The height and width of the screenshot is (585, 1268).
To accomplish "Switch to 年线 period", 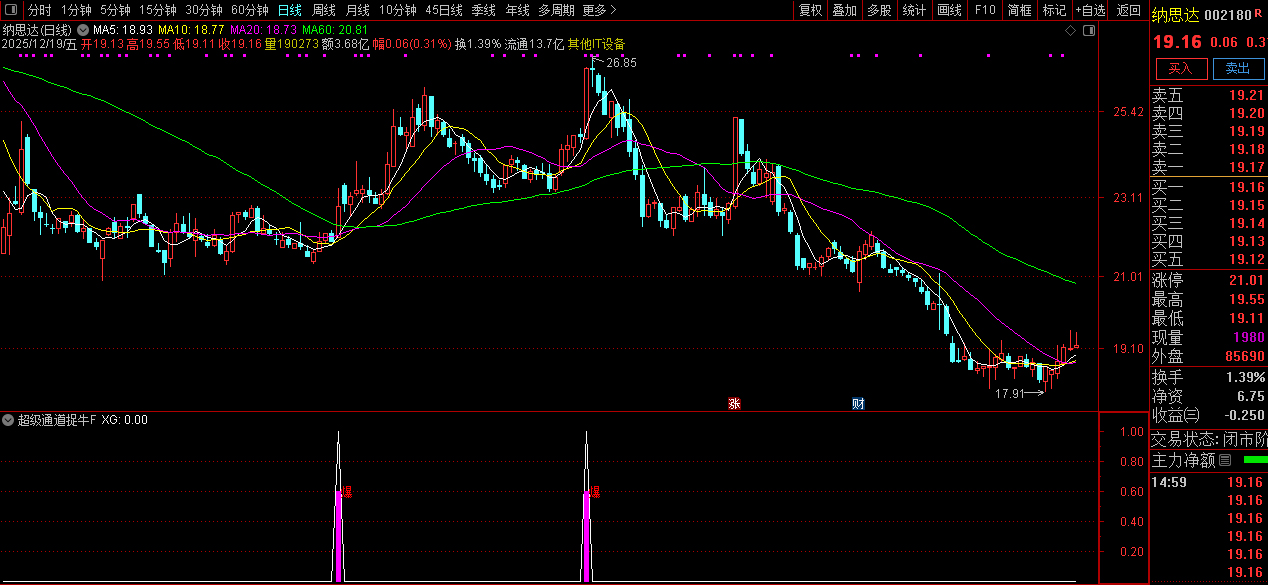I will [518, 10].
